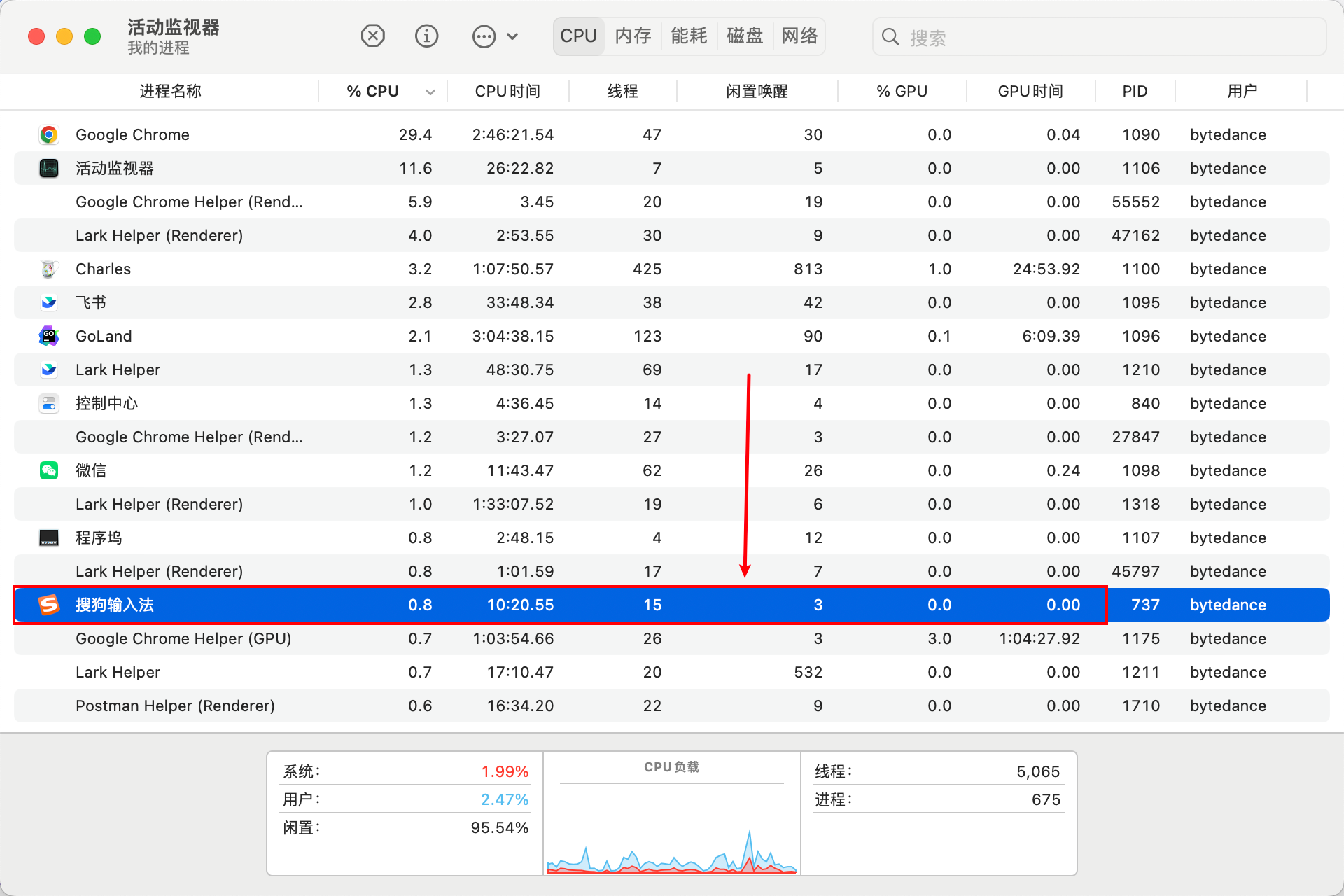Toggle the % CPU sort direction arrow
This screenshot has height=896, width=1344.
430,92
